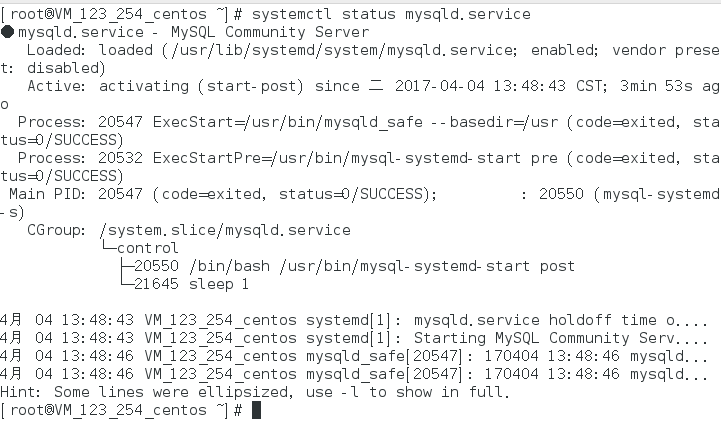Click the terminal cursor block at prompt
The image size is (721, 423).
tap(257, 410)
